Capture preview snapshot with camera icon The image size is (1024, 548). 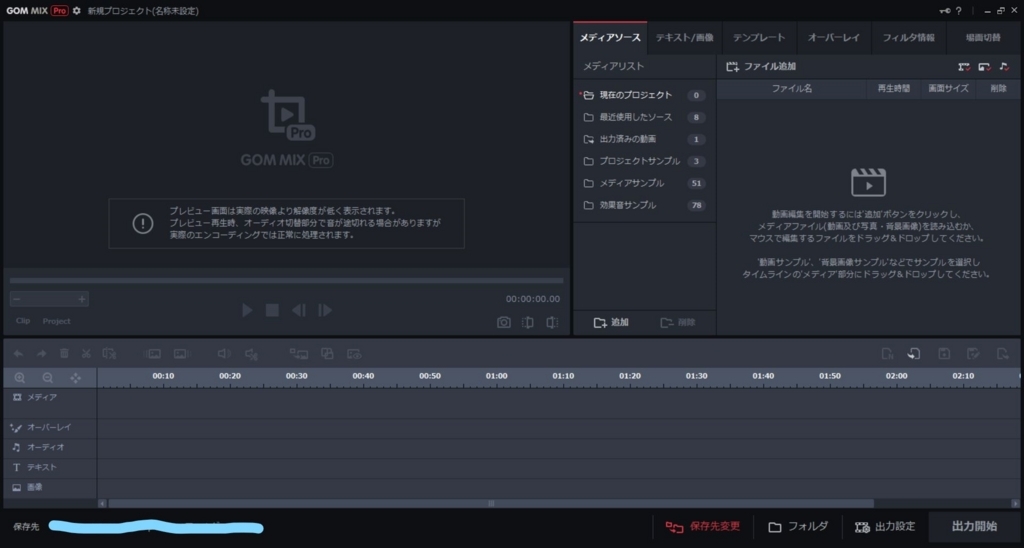pyautogui.click(x=504, y=322)
